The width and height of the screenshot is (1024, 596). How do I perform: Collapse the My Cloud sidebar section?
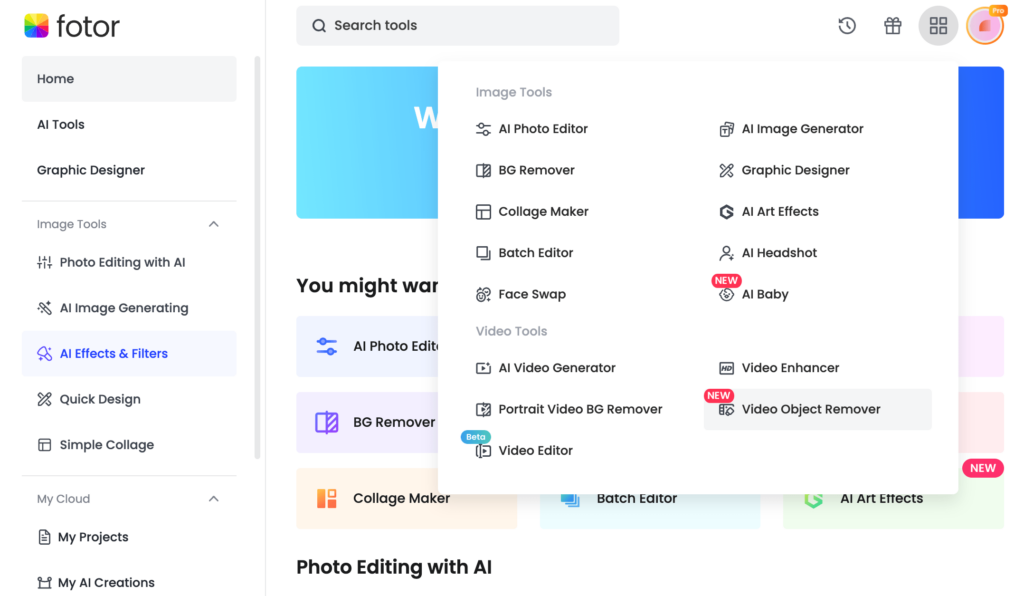click(x=213, y=499)
